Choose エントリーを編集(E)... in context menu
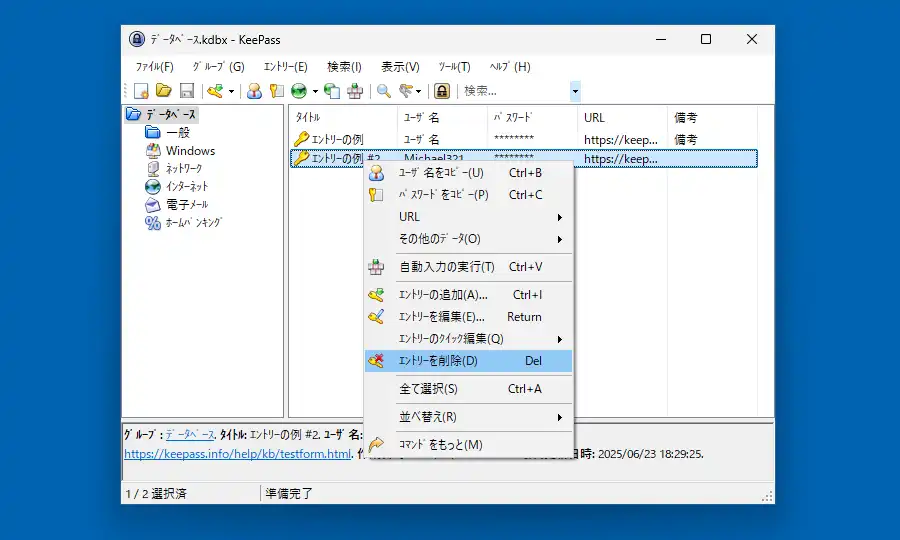The width and height of the screenshot is (900, 540). (x=468, y=317)
